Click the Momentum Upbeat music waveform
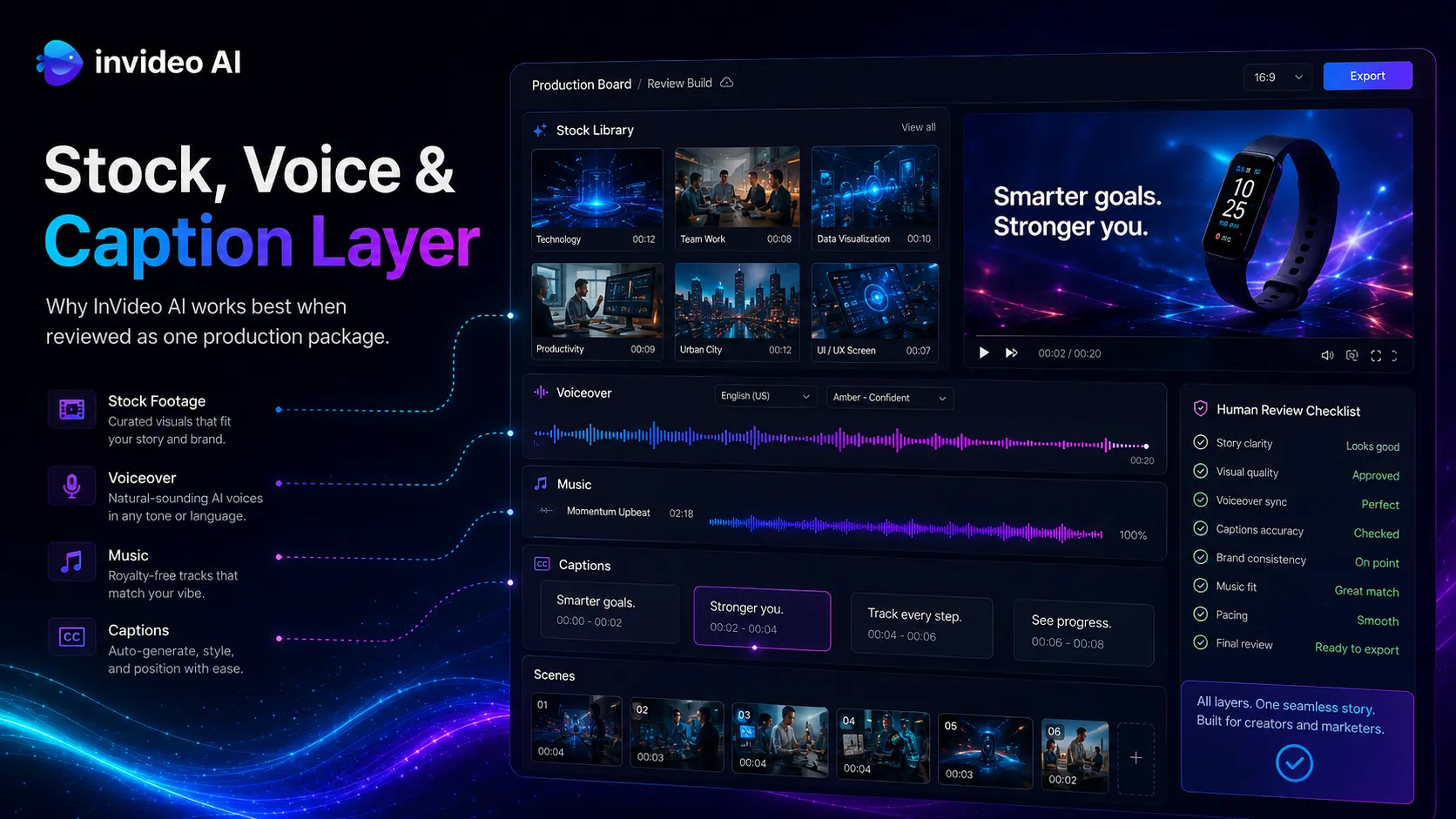 pos(906,527)
